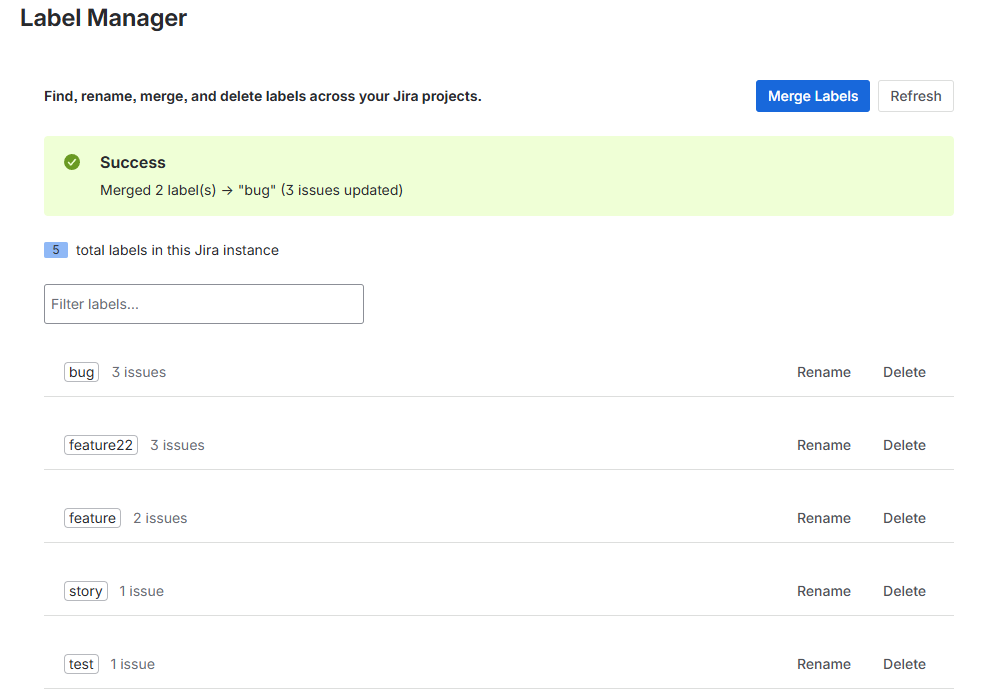Screen dimensions: 981x696
Task: Rename the test label
Action: [x=823, y=664]
